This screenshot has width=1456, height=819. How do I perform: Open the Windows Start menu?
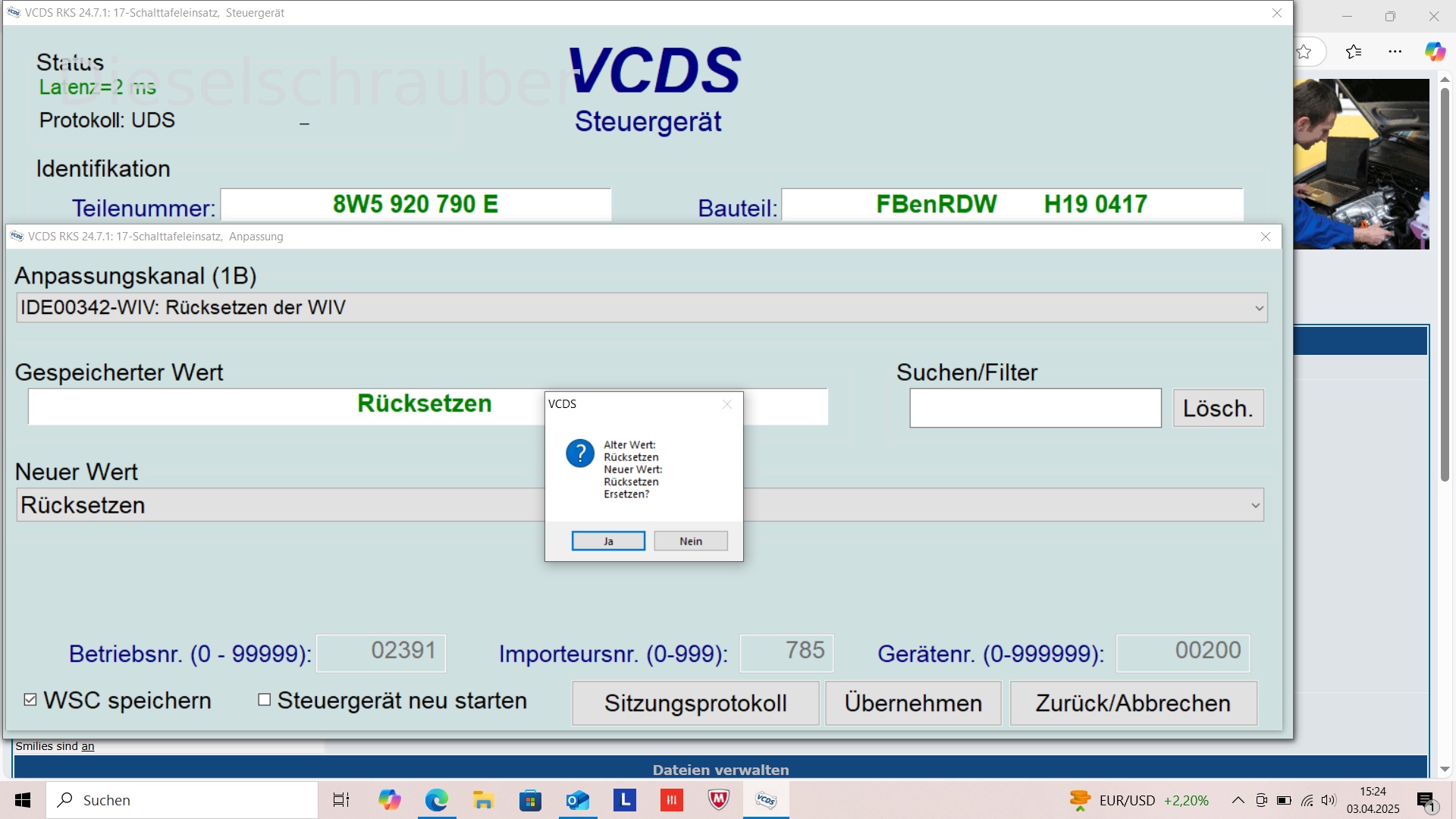23,800
